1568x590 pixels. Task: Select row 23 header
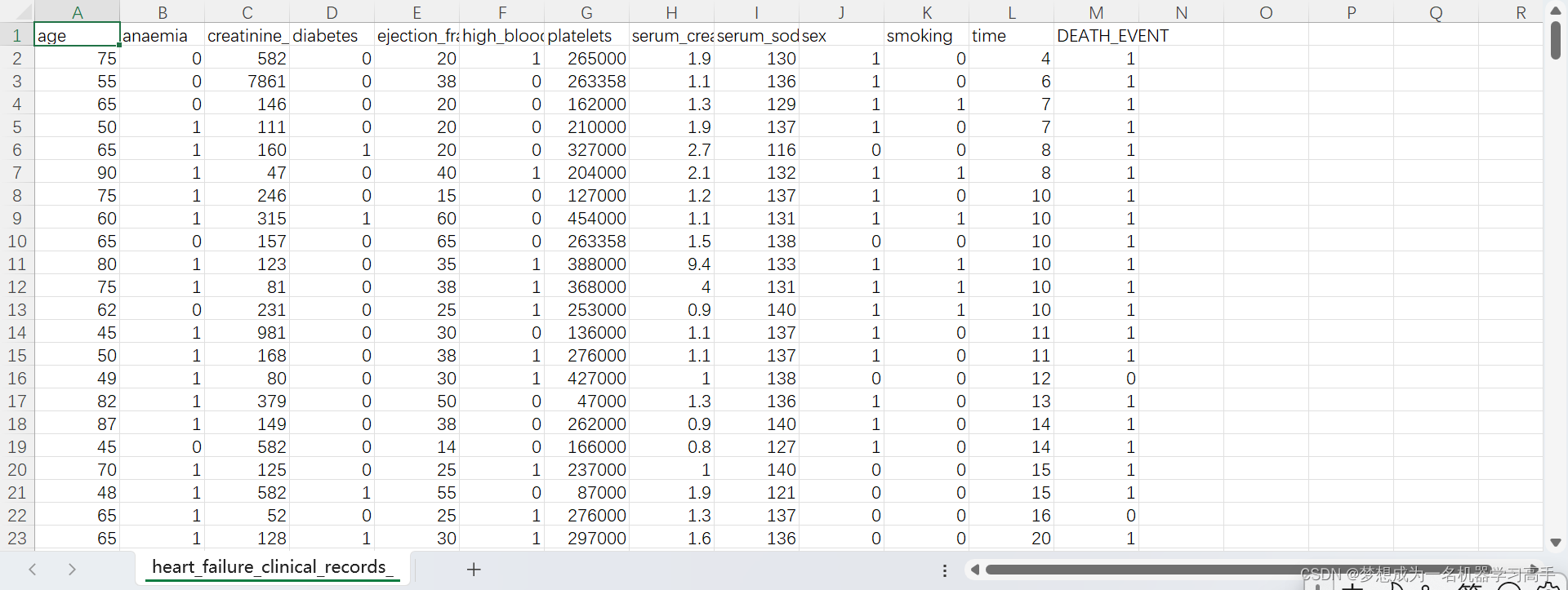pos(16,538)
